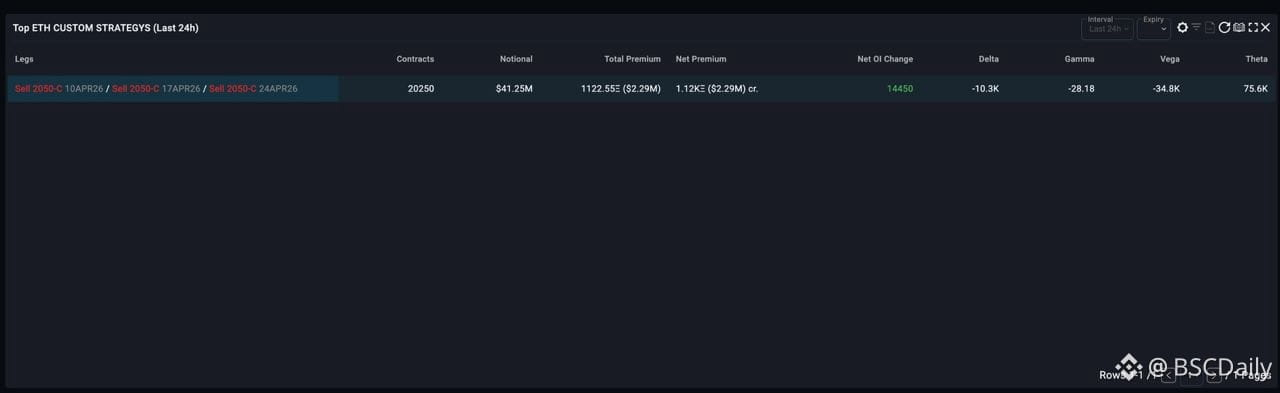Screen dimensions: 1280x393
Task: Open the Interval Last 24h dropdown
Action: point(1108,28)
